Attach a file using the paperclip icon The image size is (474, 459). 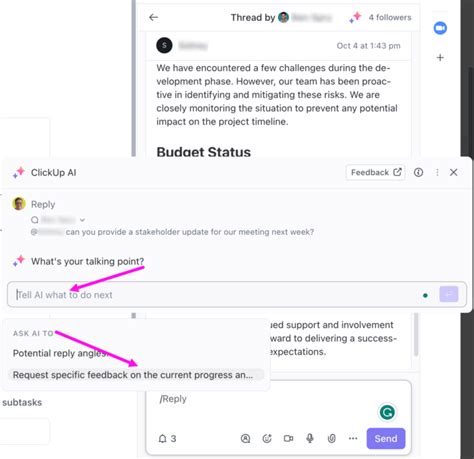click(332, 439)
